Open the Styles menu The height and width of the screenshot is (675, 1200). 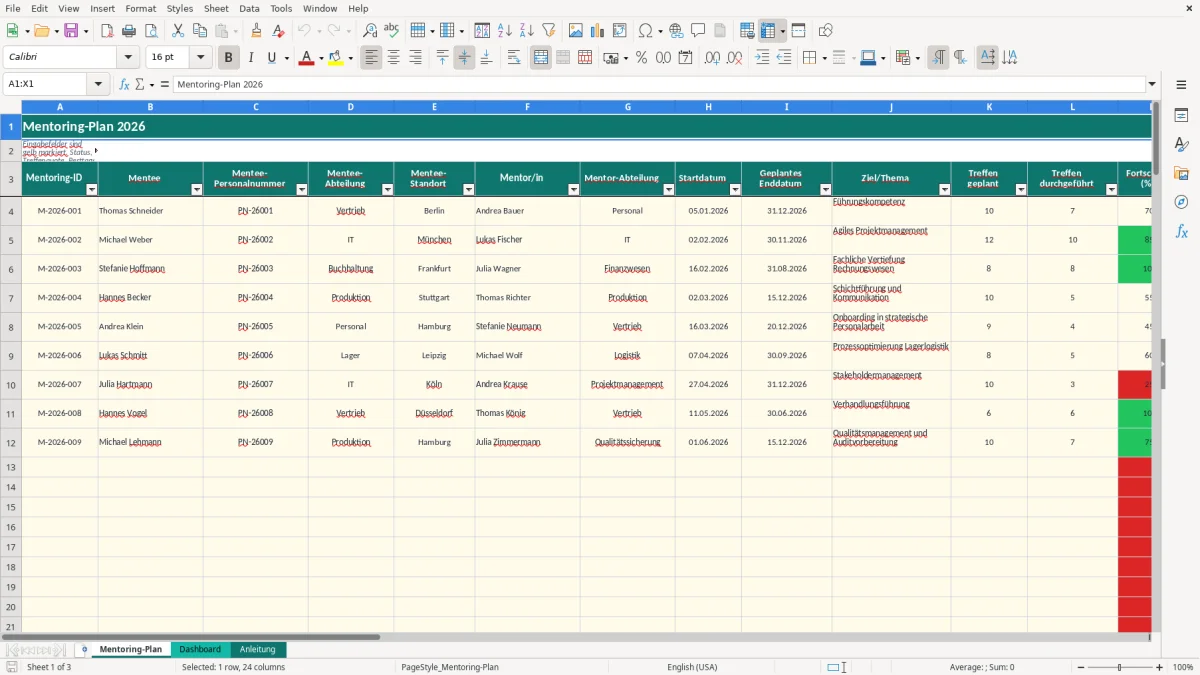pyautogui.click(x=180, y=8)
